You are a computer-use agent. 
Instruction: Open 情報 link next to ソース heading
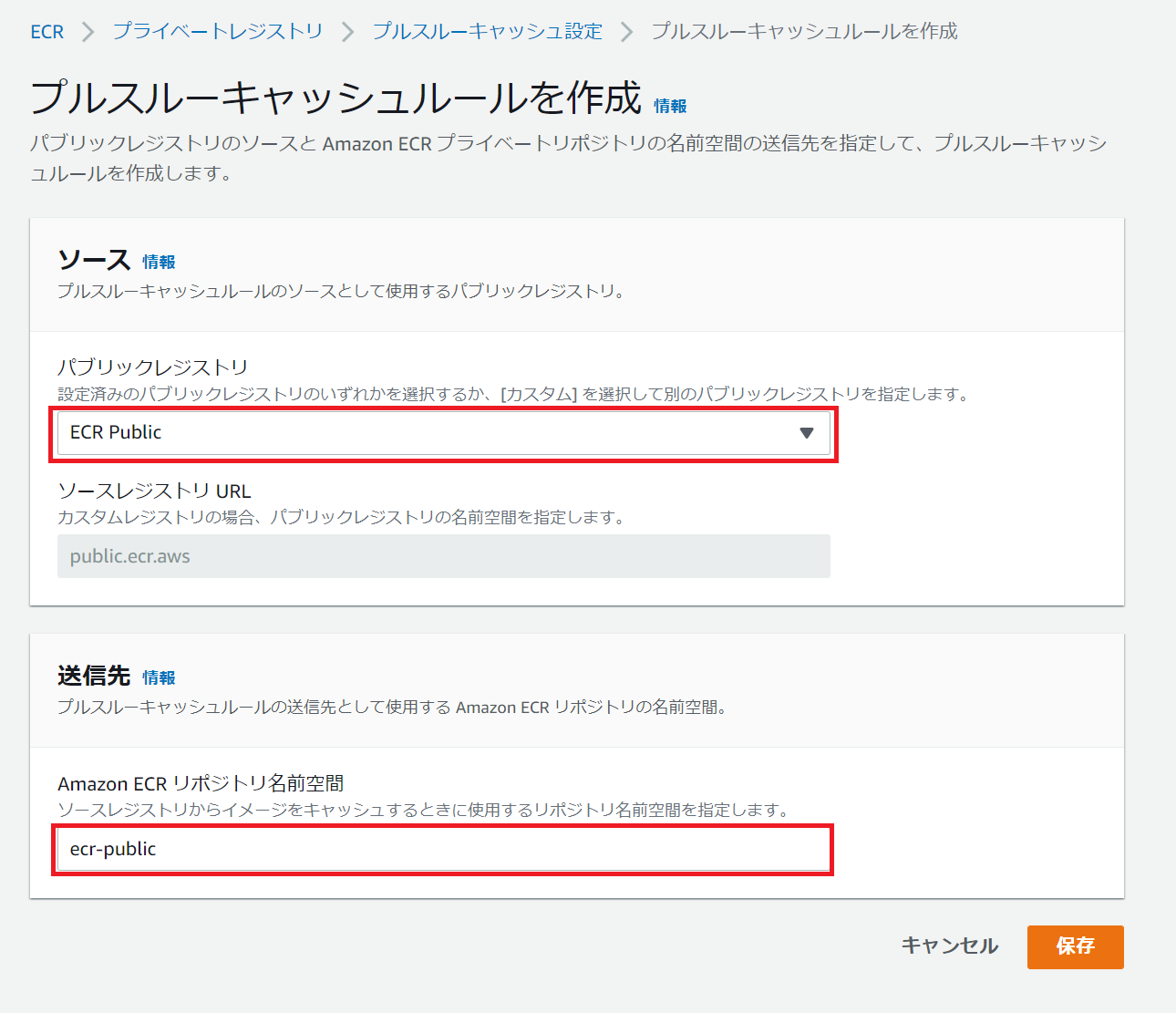click(159, 263)
